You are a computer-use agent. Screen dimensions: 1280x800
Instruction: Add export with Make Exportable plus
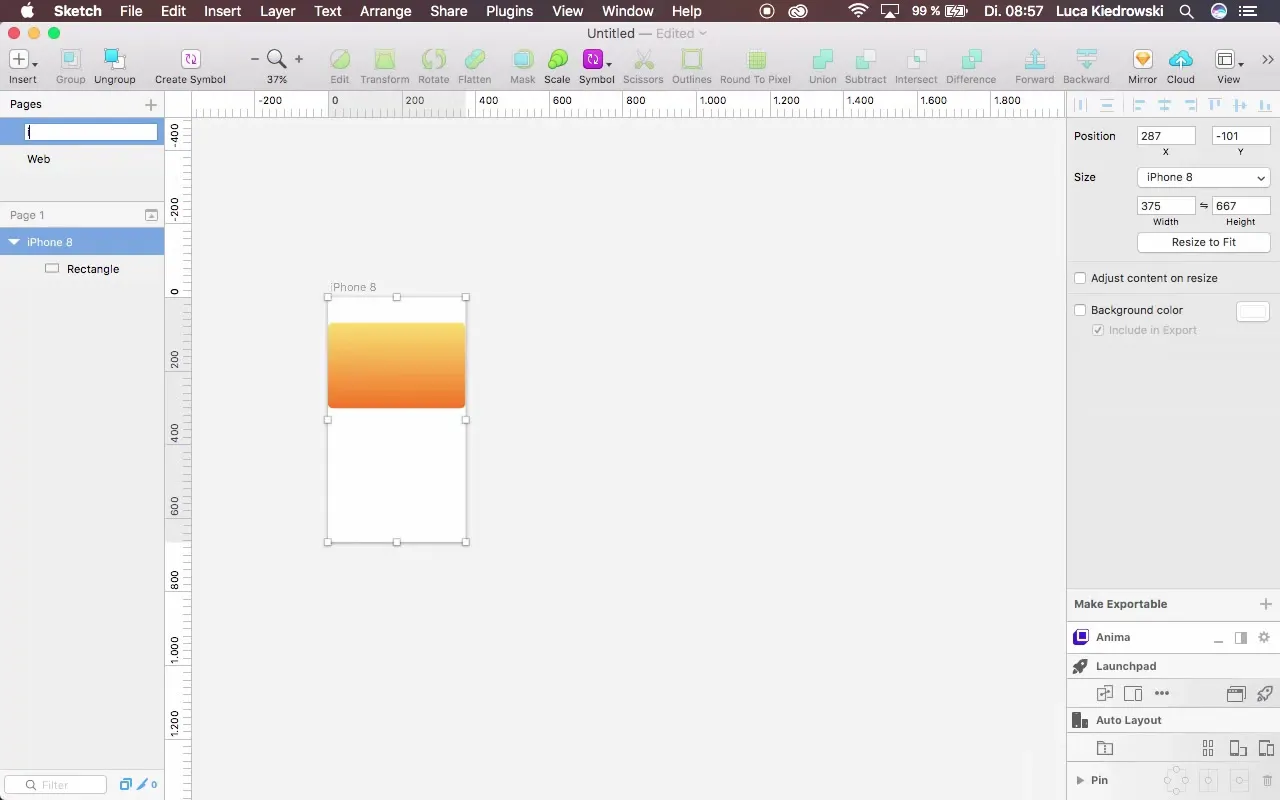tap(1266, 604)
